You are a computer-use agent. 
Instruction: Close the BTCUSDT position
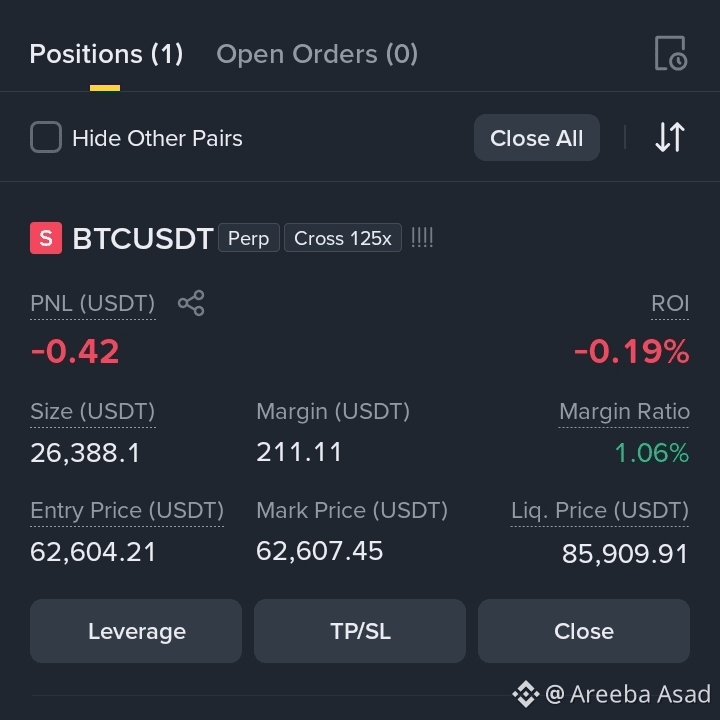pos(584,631)
